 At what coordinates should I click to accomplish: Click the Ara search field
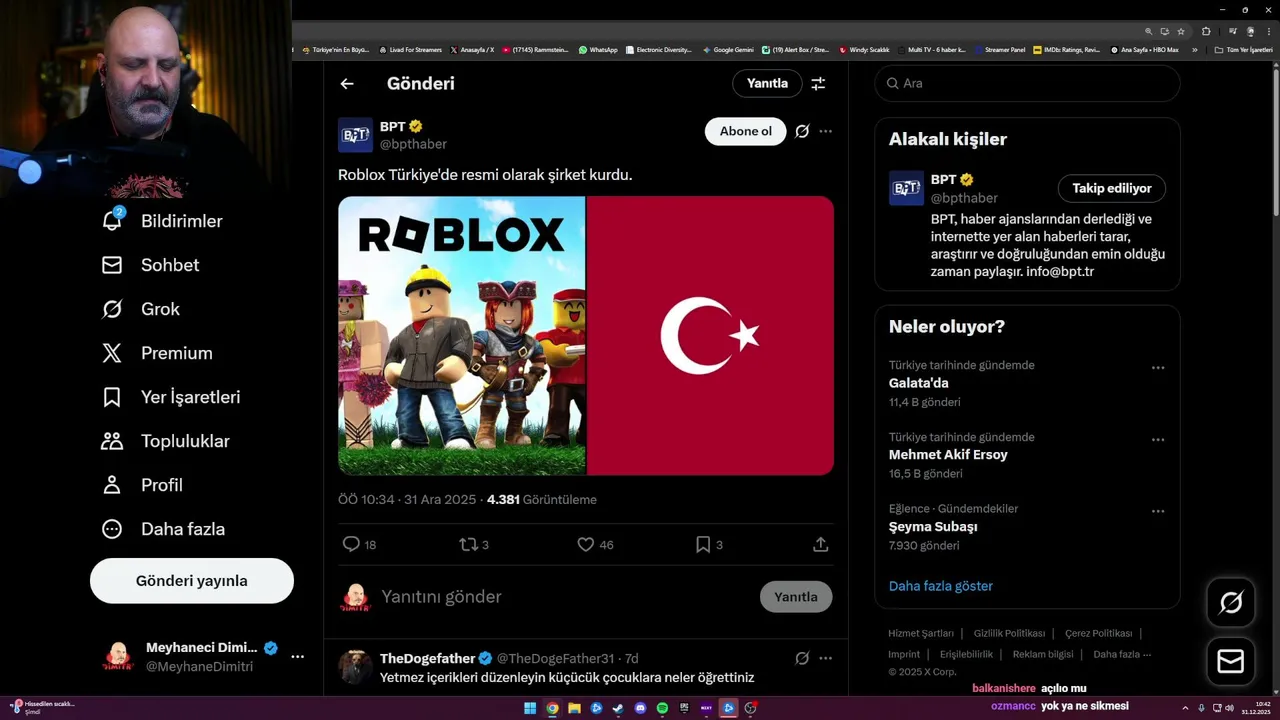point(1028,83)
